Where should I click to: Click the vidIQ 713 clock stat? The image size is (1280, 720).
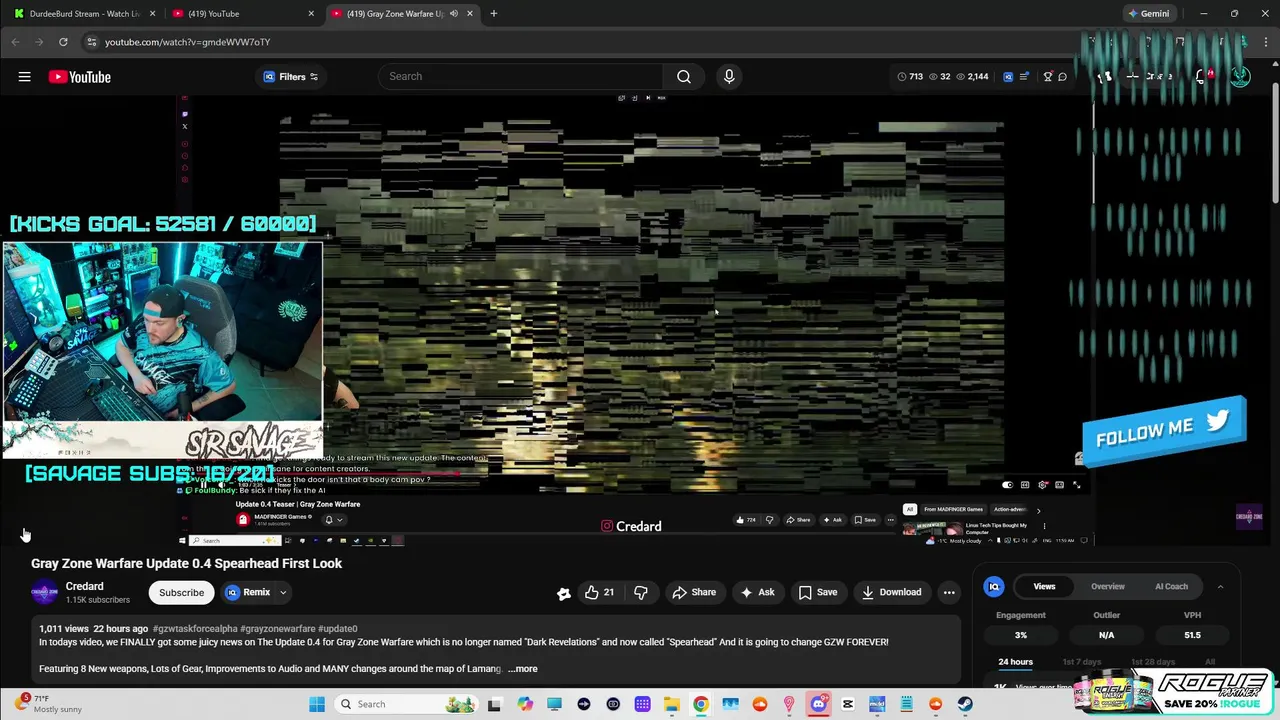click(x=909, y=76)
